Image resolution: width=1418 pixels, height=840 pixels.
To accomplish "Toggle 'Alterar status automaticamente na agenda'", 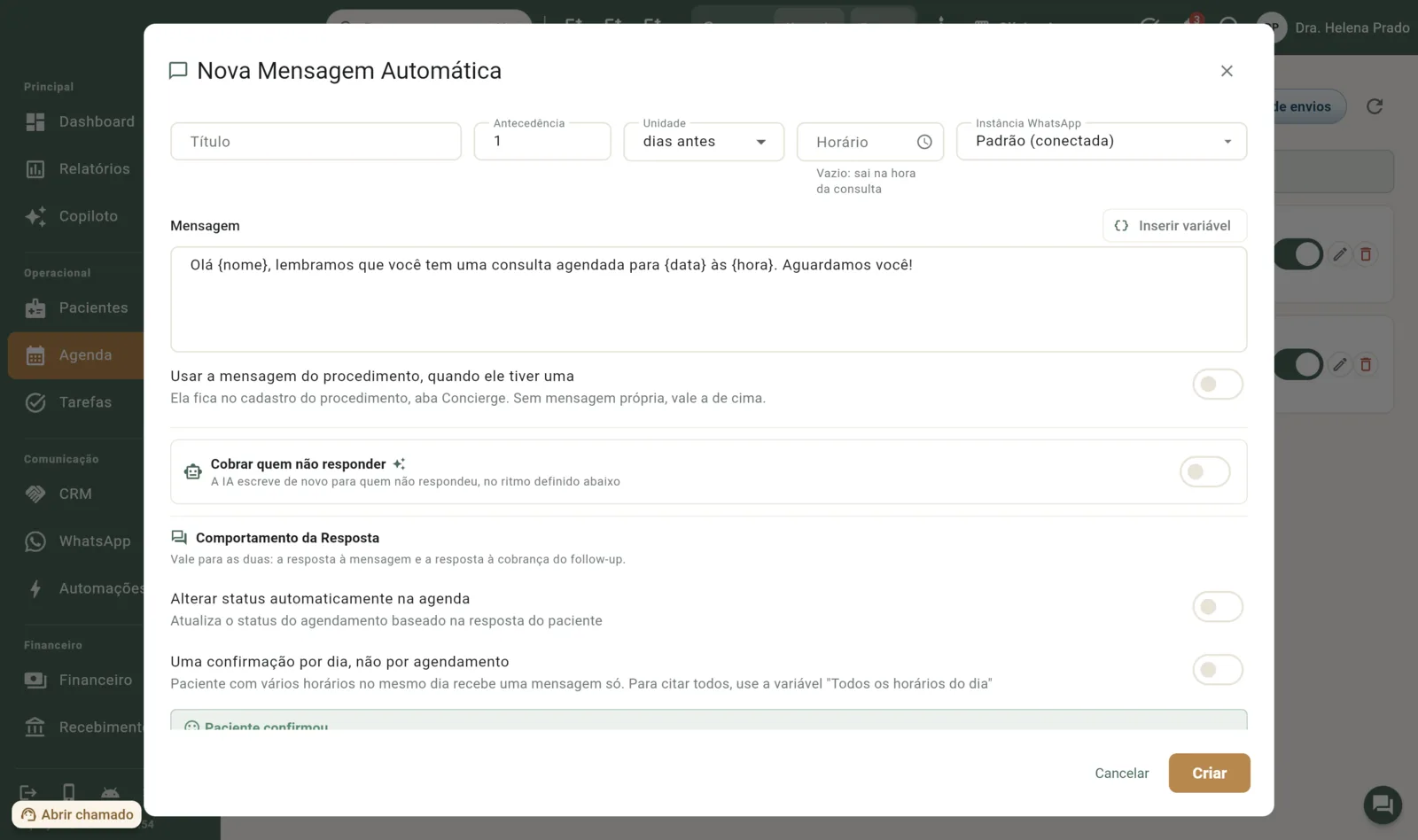I will coord(1217,607).
